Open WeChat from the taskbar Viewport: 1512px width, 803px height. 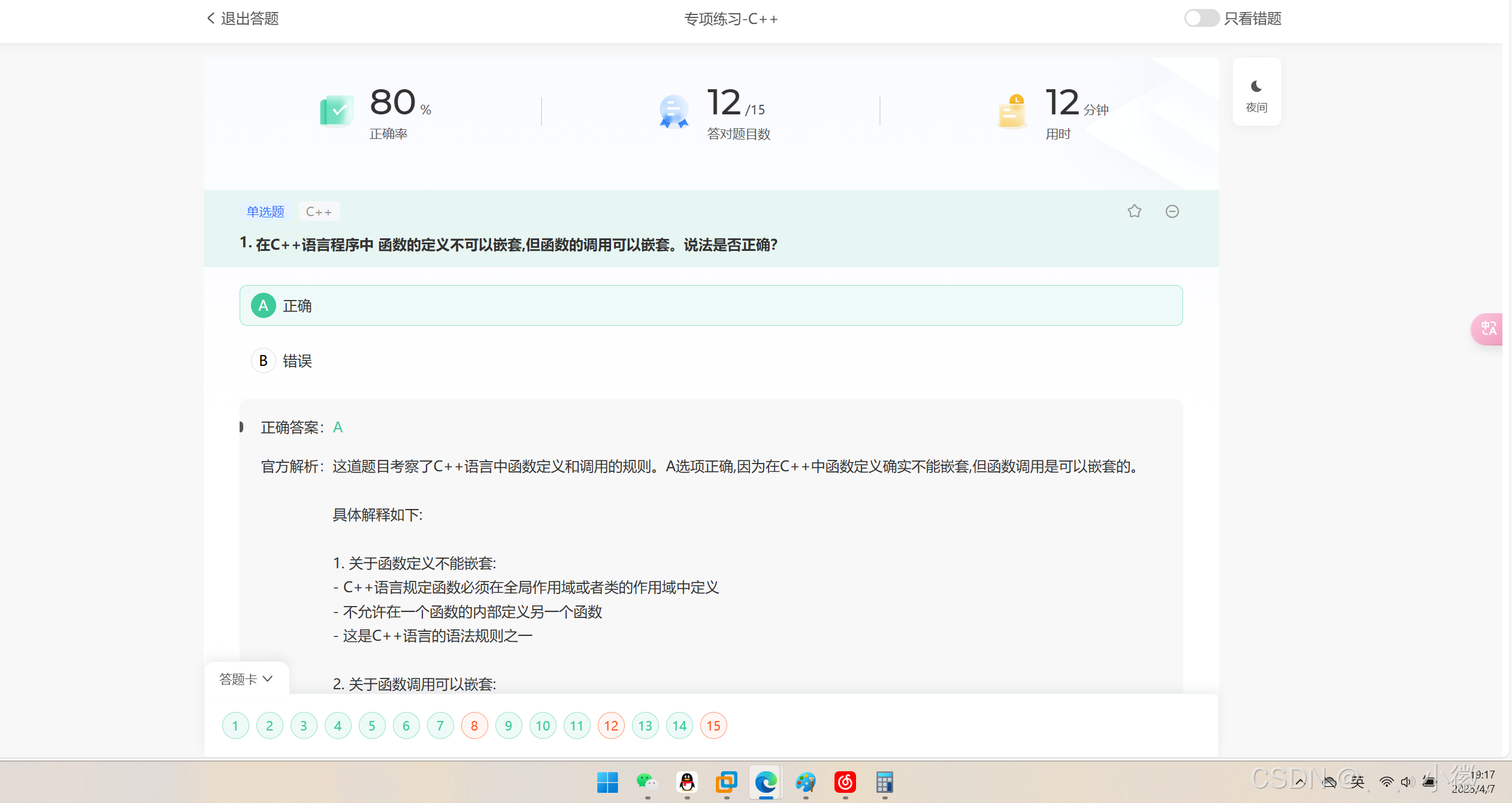(647, 782)
